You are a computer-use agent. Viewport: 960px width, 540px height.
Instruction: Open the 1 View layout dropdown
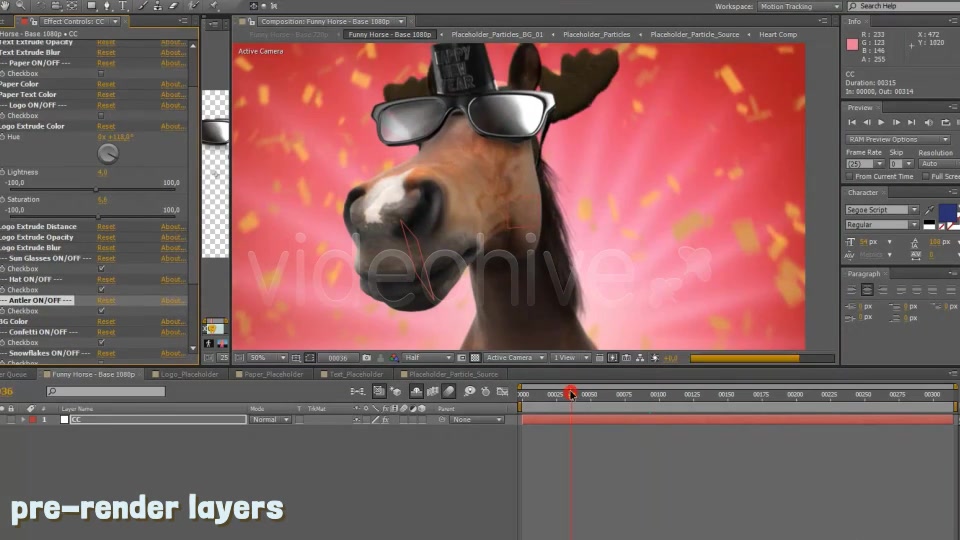click(x=570, y=358)
